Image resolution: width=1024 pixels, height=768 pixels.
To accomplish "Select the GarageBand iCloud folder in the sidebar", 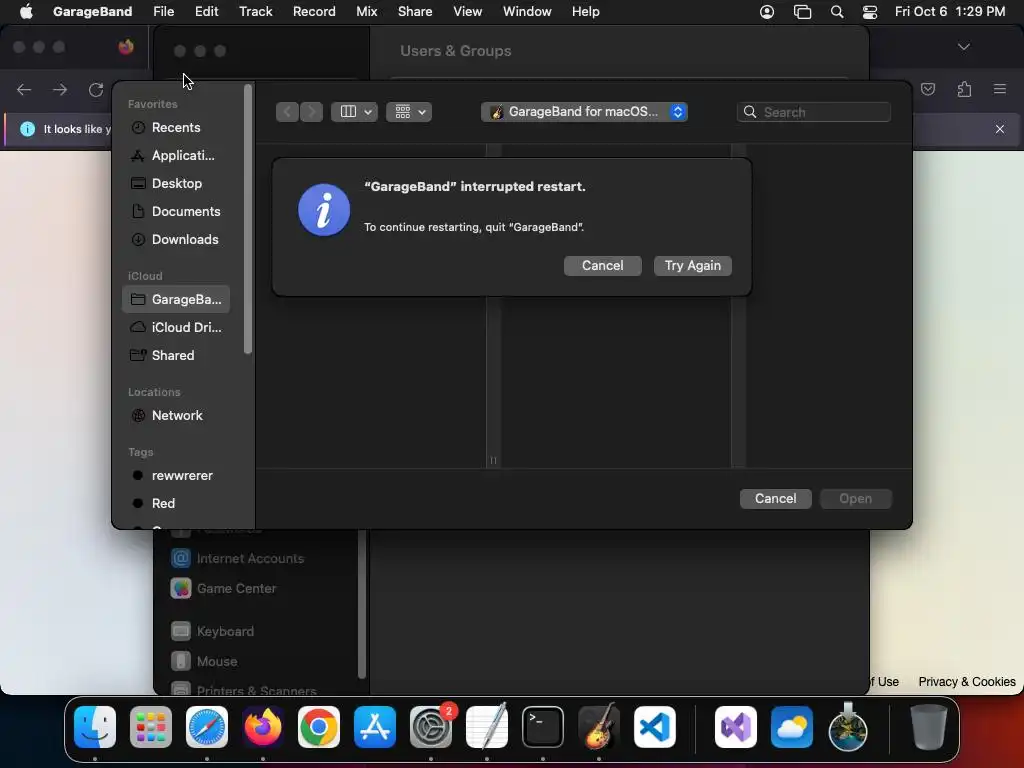I will pos(175,300).
